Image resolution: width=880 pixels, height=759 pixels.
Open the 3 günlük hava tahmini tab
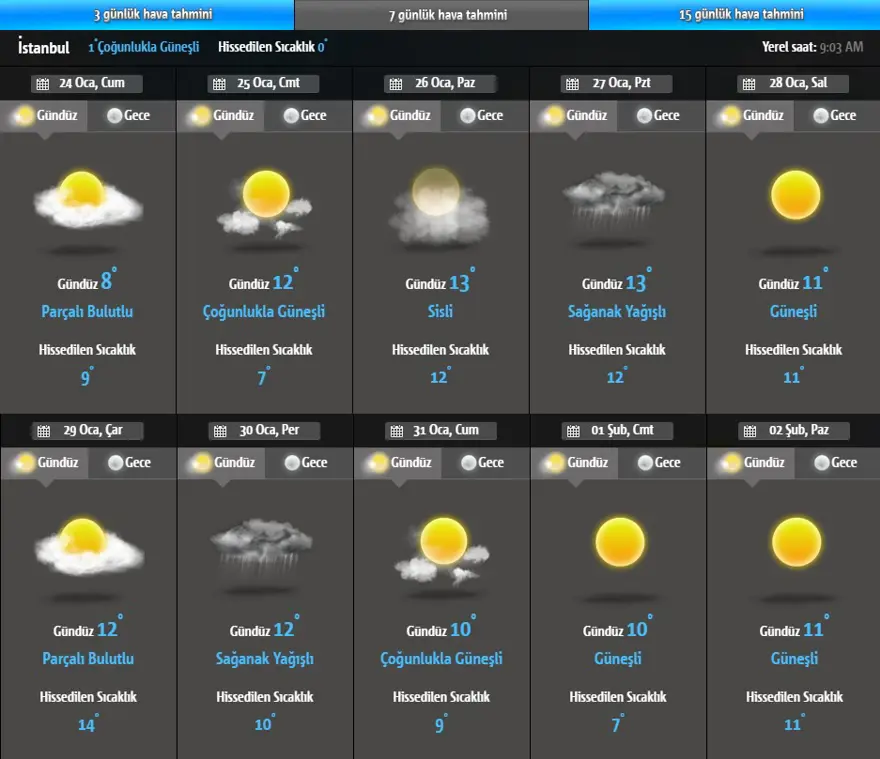147,15
